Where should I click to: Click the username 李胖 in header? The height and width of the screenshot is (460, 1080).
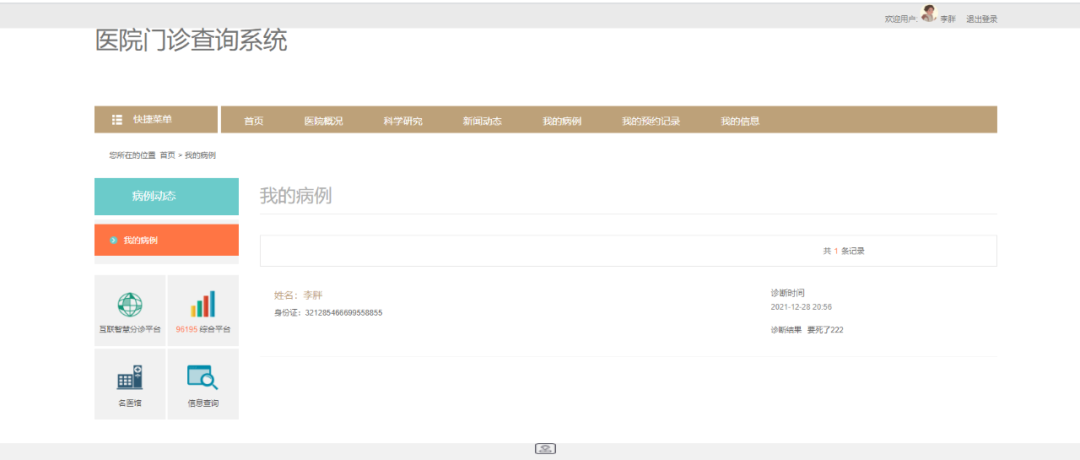(948, 19)
